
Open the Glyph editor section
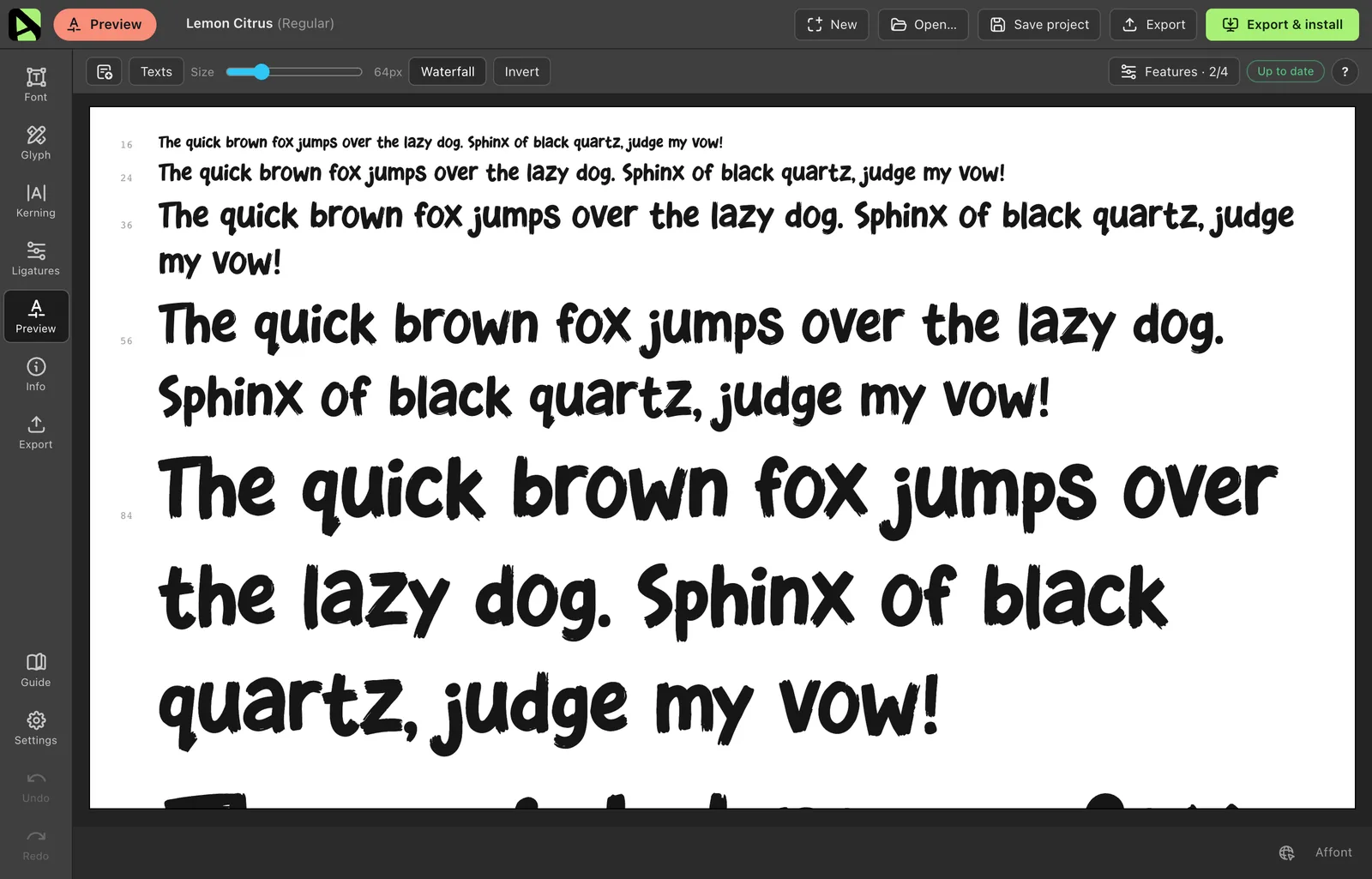[36, 142]
